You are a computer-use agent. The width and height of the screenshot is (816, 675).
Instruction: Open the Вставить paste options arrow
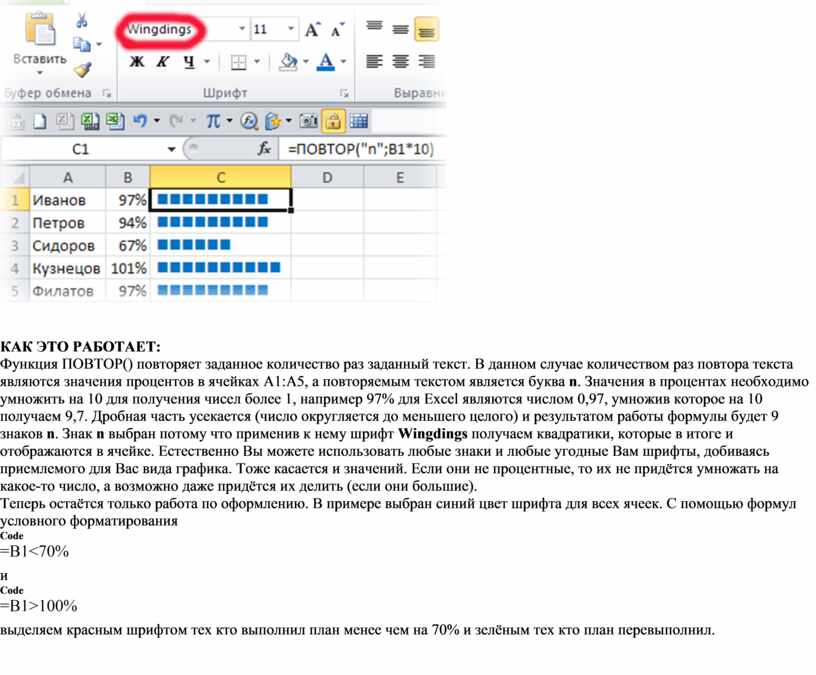coord(40,73)
